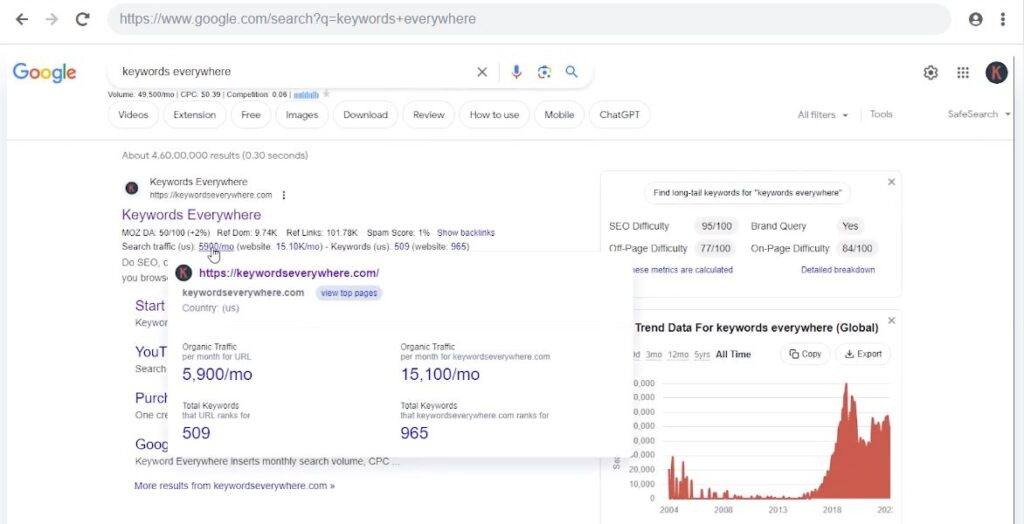Click Keywords Everywhere favicon in first result
Viewport: 1024px width, 524px height.
click(x=131, y=188)
